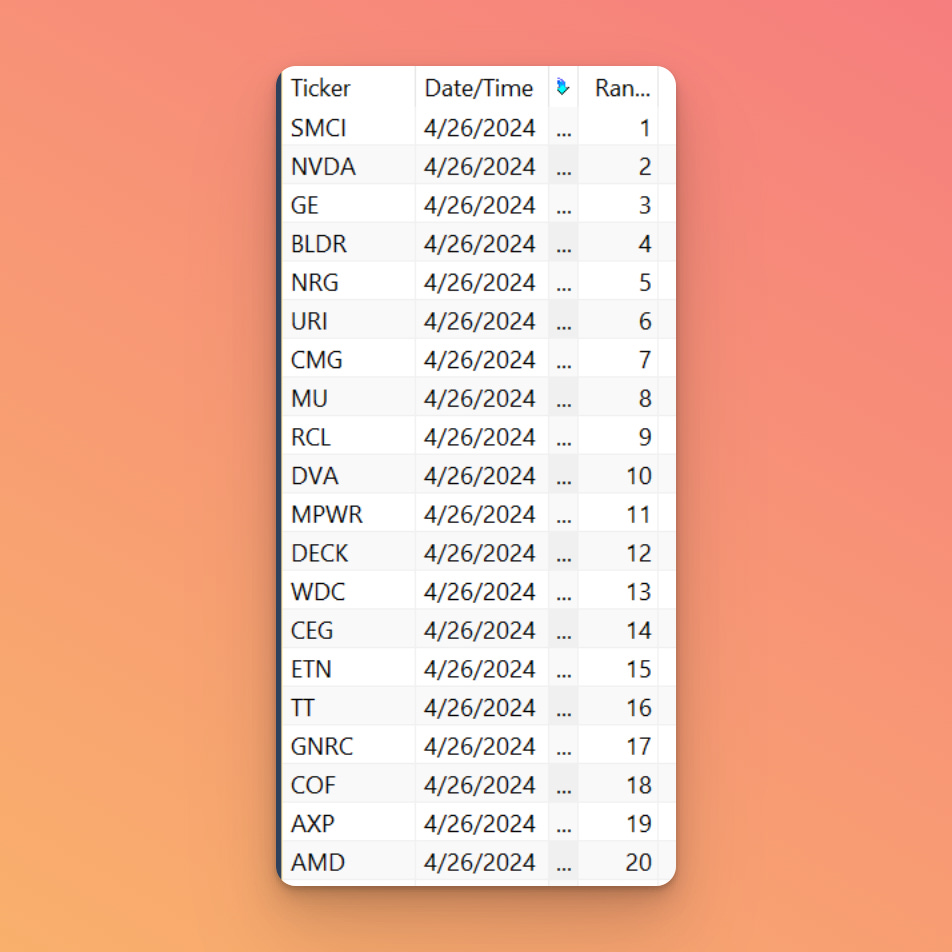This screenshot has width=952, height=952.
Task: Click the ellipsis cell in the RCL row
Action: pos(563,437)
